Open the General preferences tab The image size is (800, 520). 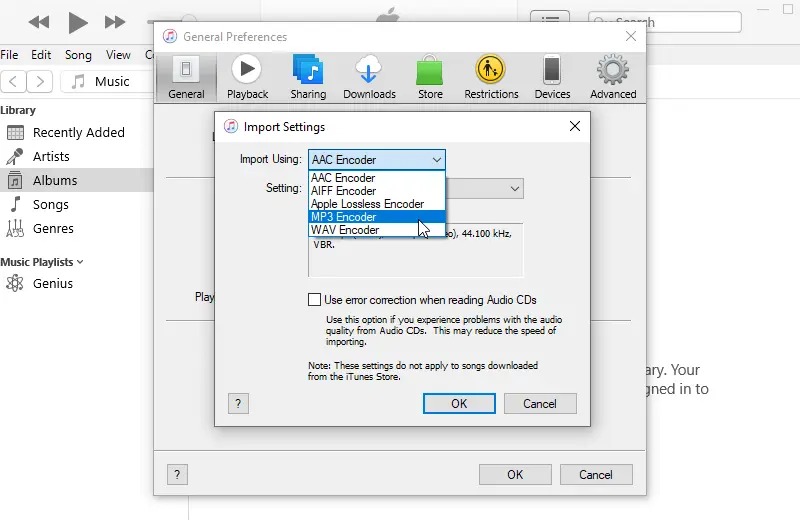coord(186,78)
